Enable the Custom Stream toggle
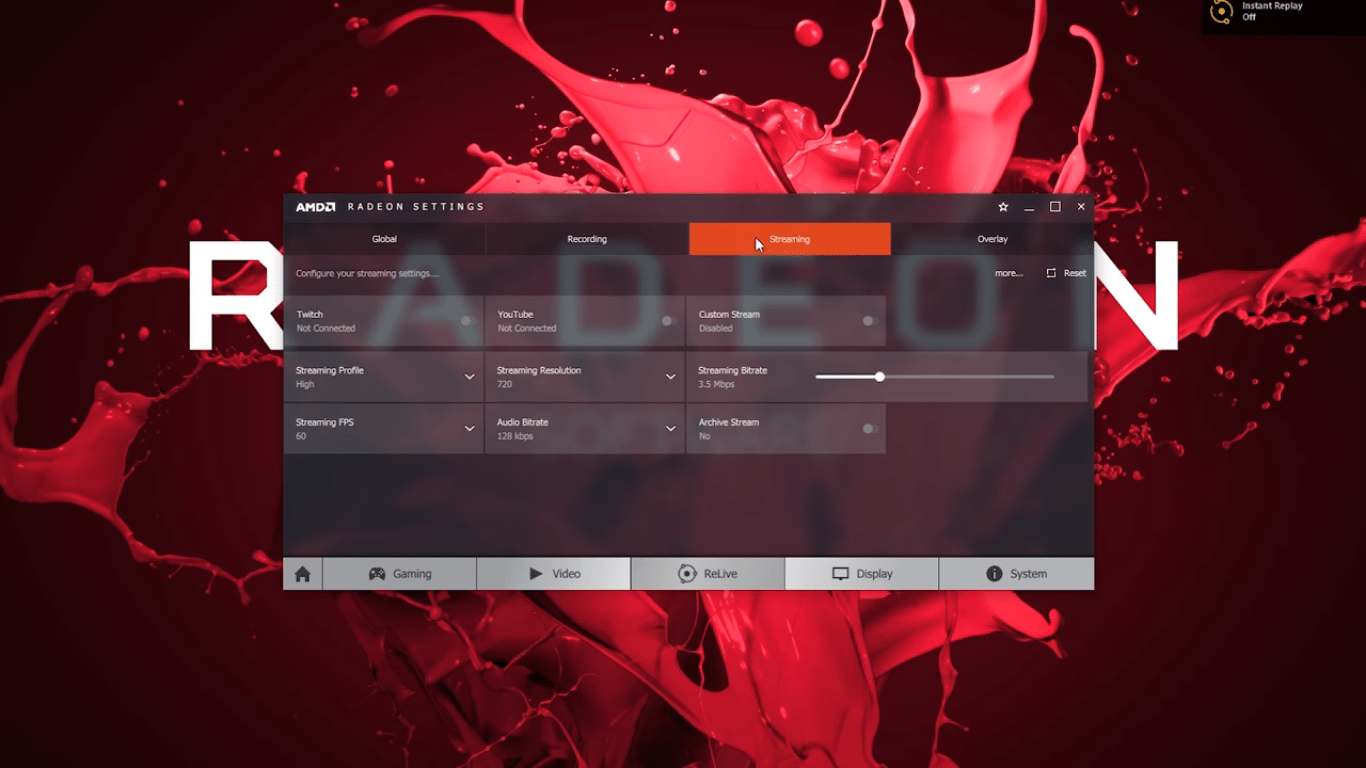This screenshot has width=1366, height=768. pos(870,321)
